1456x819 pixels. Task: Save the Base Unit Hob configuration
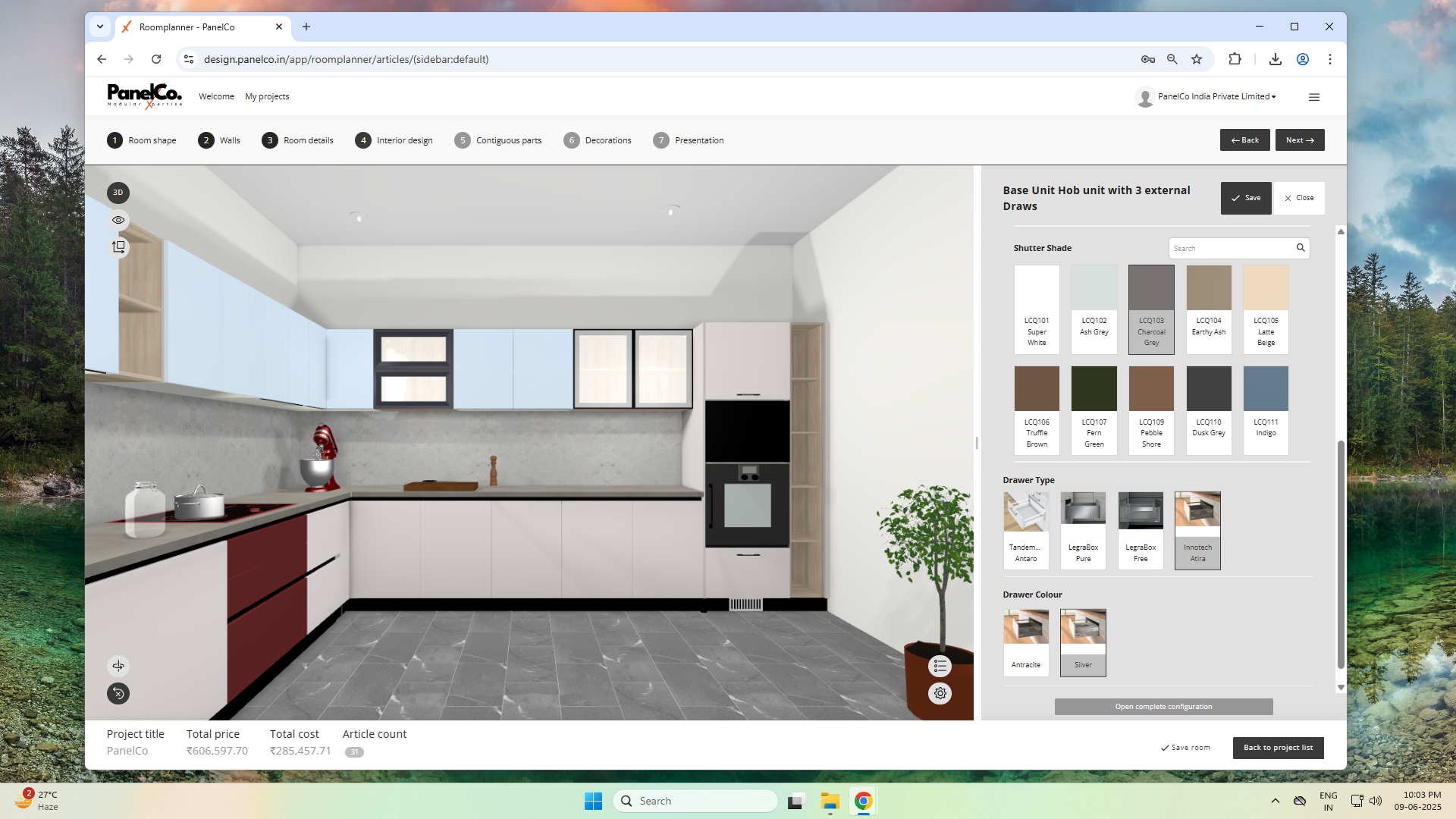1245,198
